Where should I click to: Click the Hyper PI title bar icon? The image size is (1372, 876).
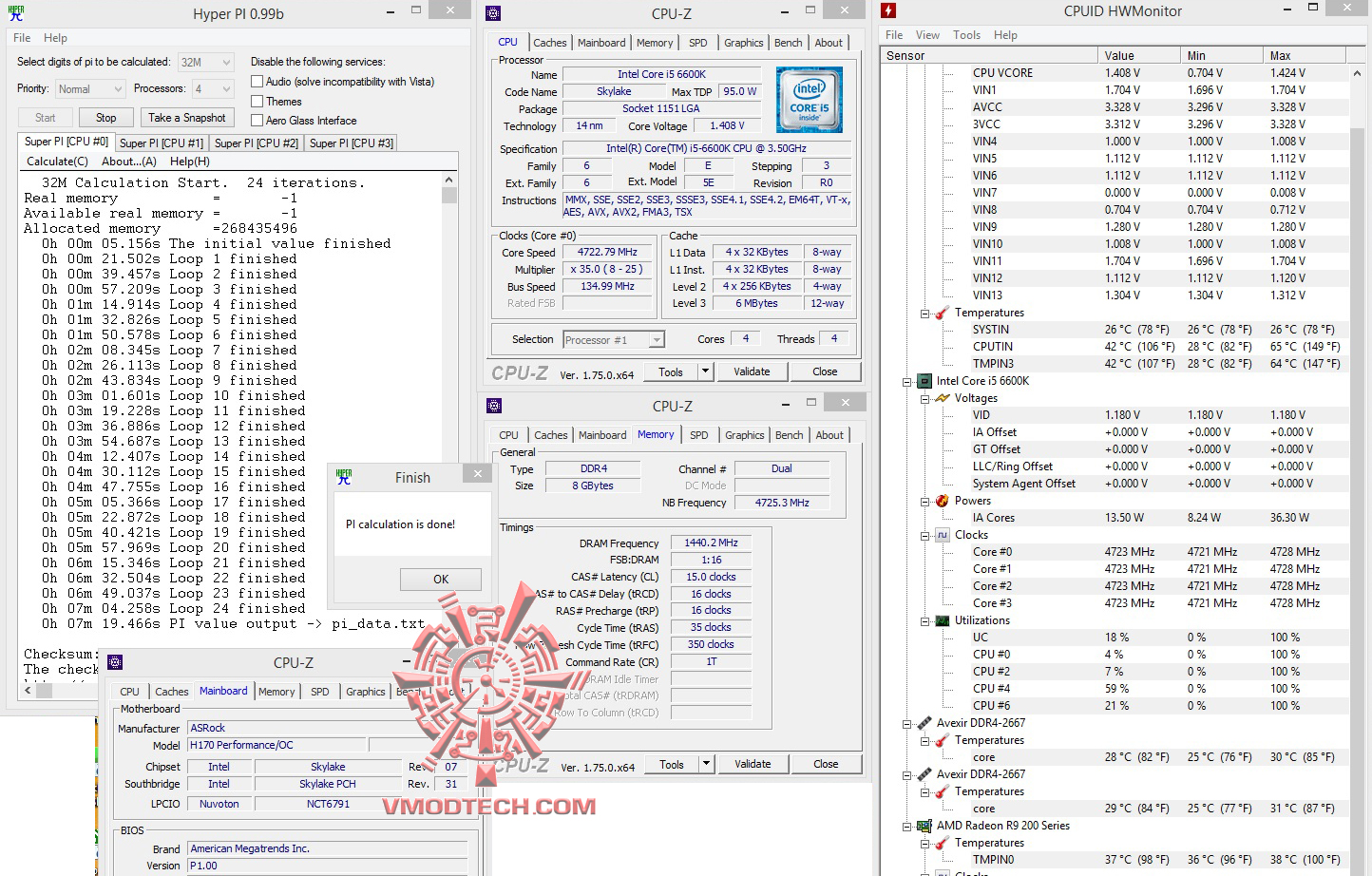pyautogui.click(x=15, y=13)
